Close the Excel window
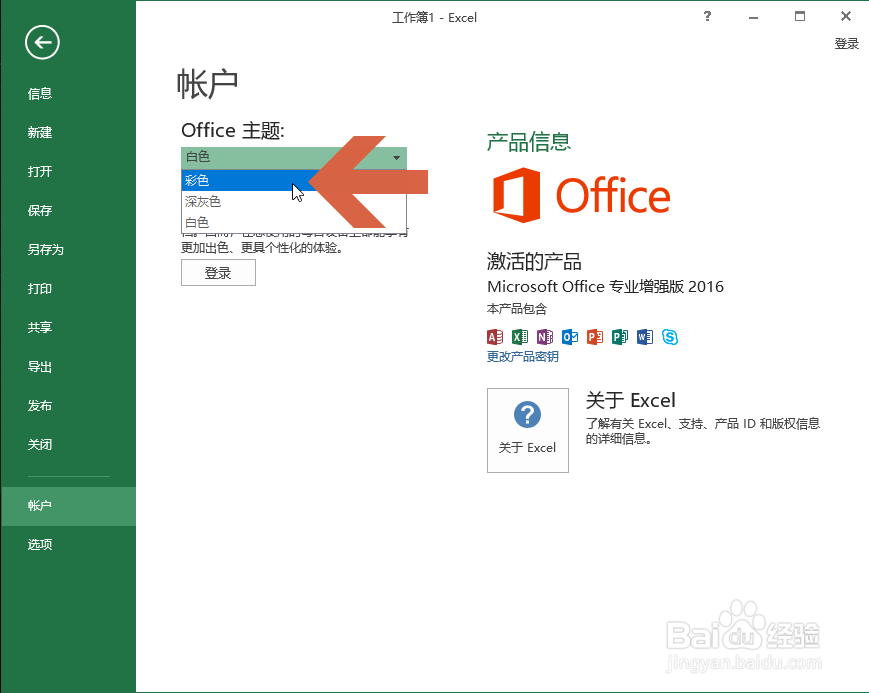The height and width of the screenshot is (693, 869). click(x=846, y=16)
